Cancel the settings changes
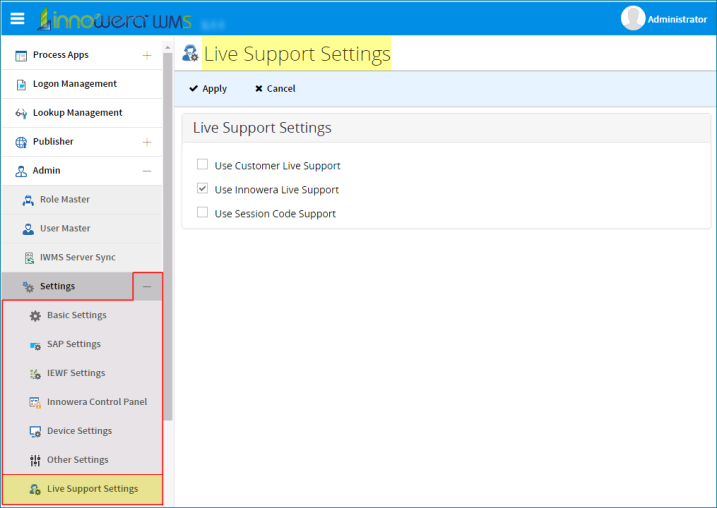This screenshot has height=508, width=717. click(275, 89)
